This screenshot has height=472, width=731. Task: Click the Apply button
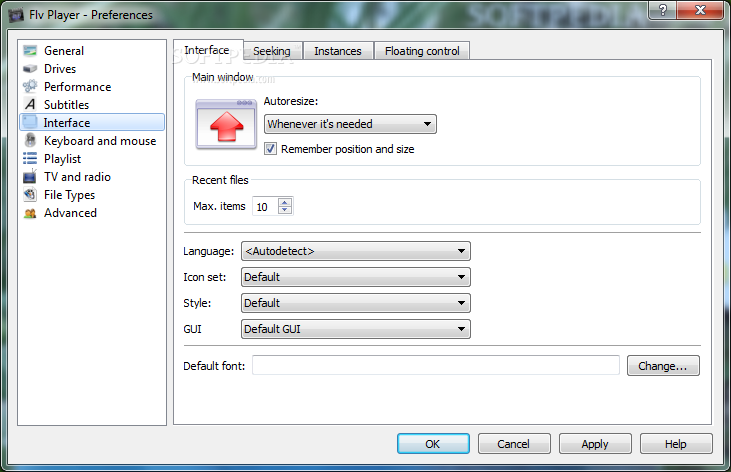(x=595, y=444)
